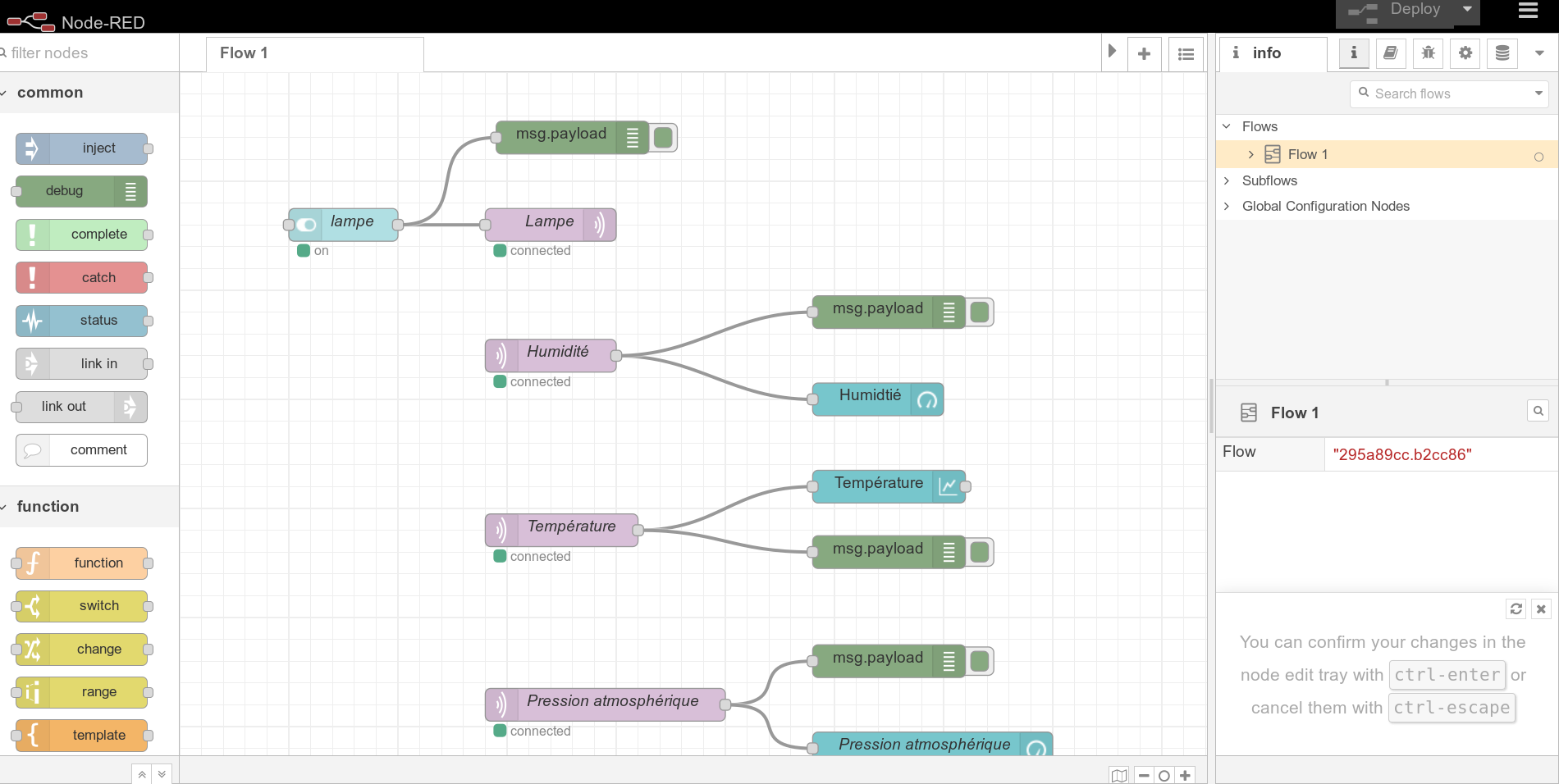Image resolution: width=1559 pixels, height=784 pixels.
Task: Collapse the common palette category
Action: (x=4, y=93)
